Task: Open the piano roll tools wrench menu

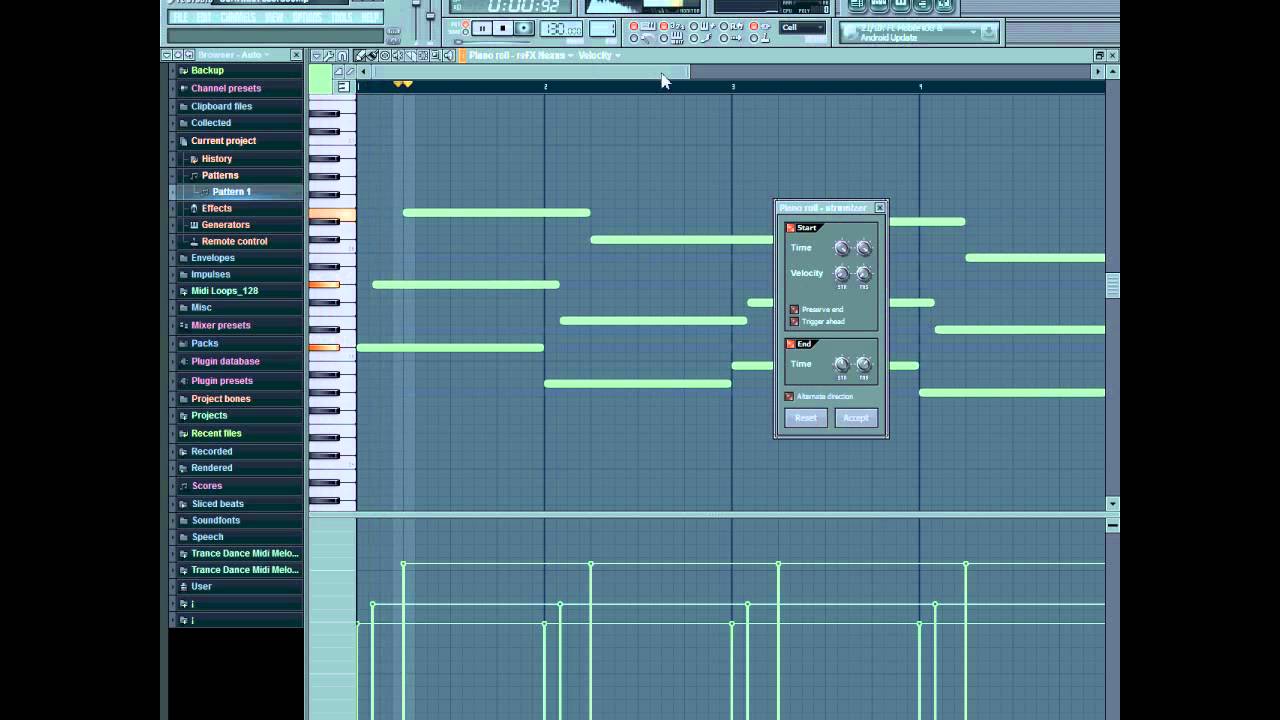Action: [x=329, y=56]
